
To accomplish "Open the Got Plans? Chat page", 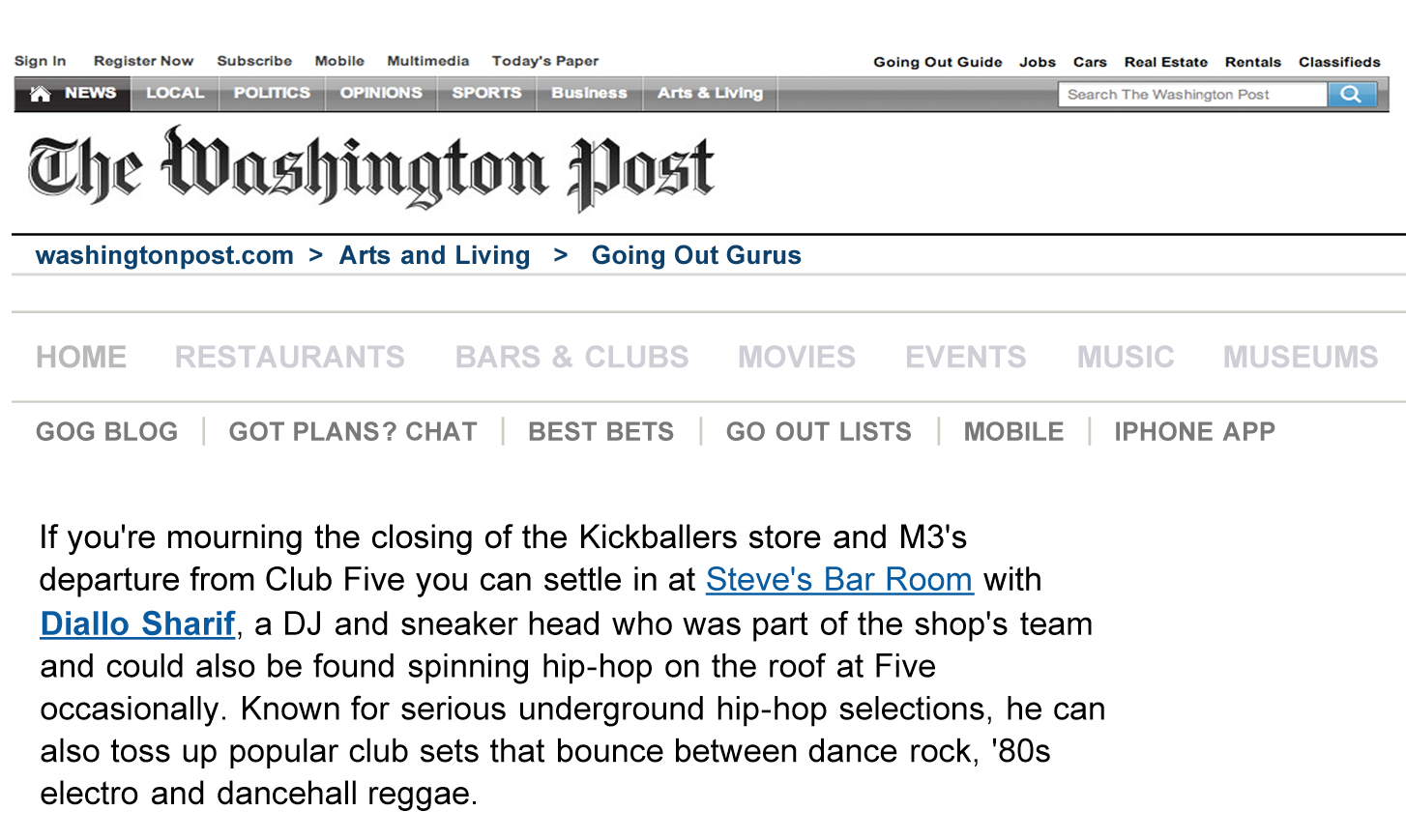I will coord(353,431).
